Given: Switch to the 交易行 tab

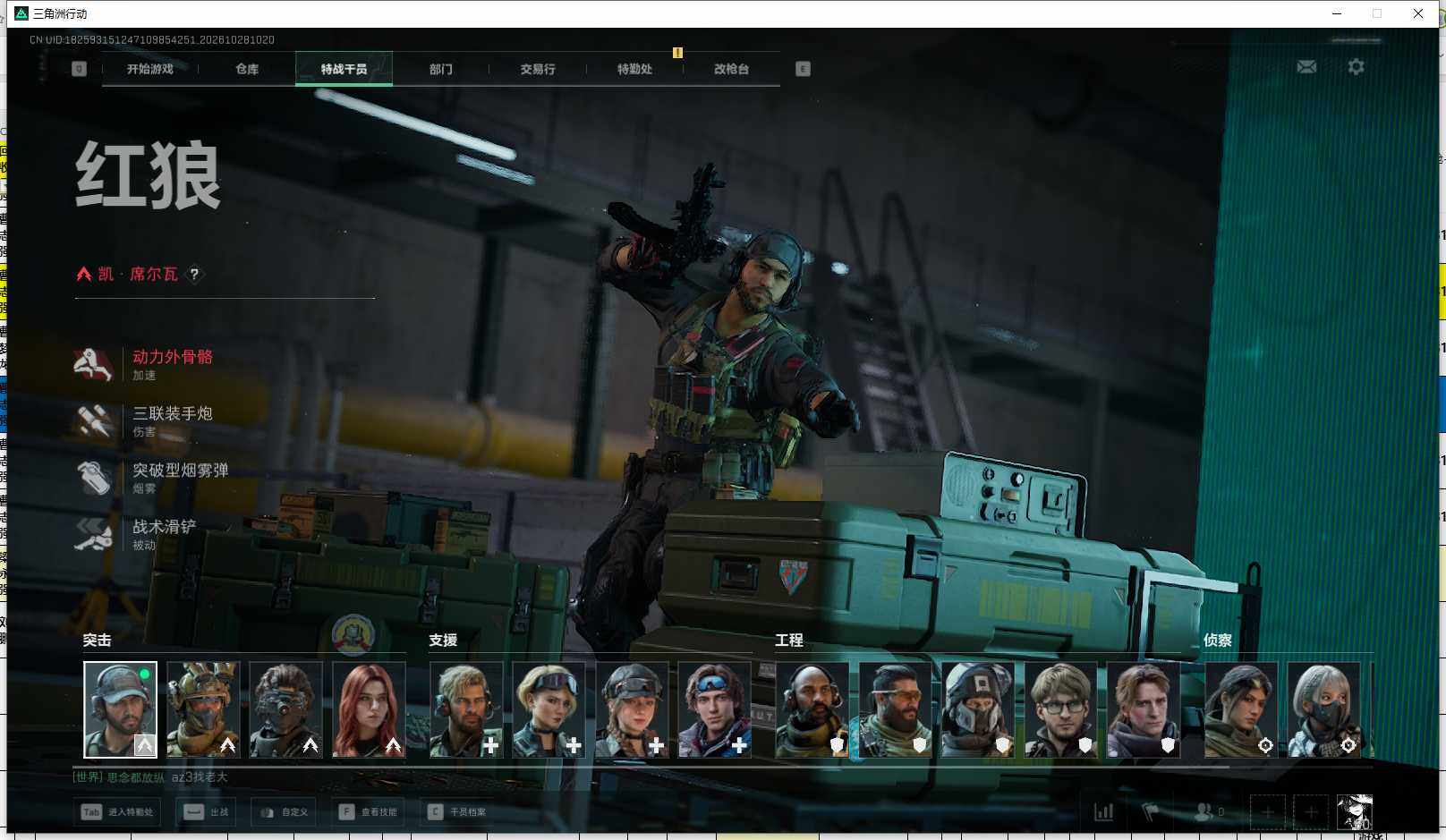Looking at the screenshot, I should coord(538,69).
